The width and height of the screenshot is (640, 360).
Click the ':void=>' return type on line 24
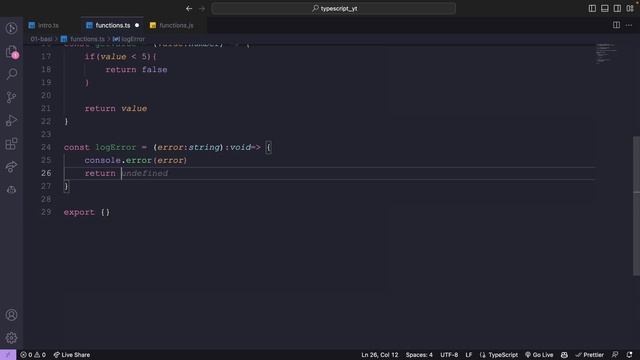click(243, 147)
